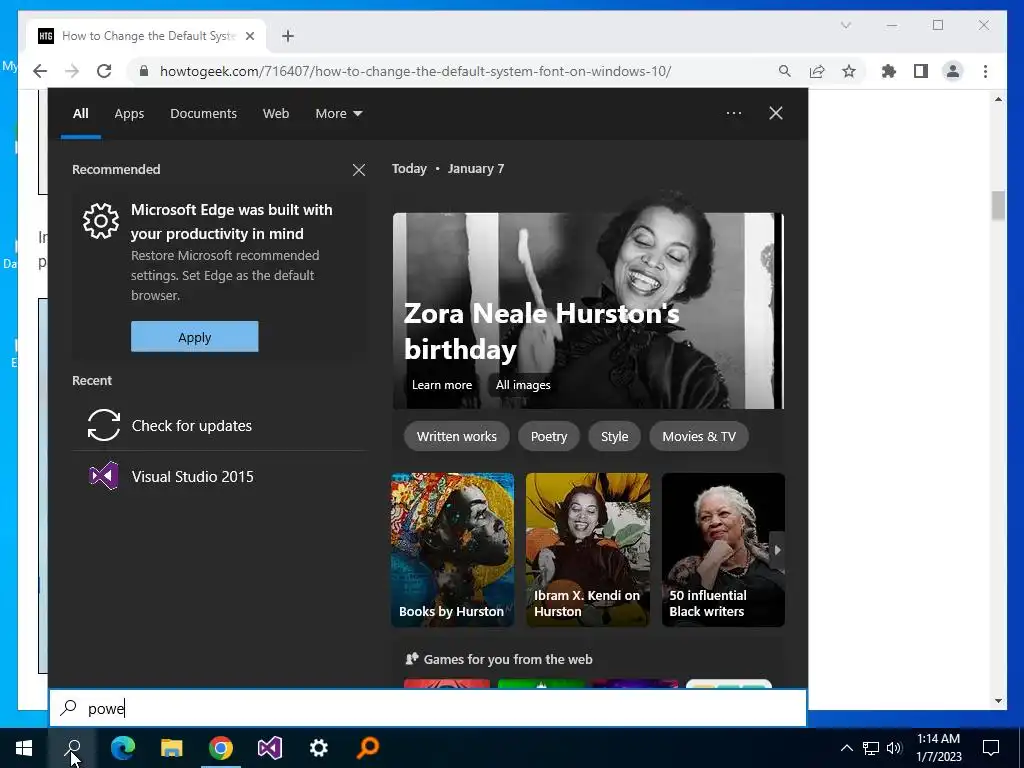The height and width of the screenshot is (768, 1024).
Task: Open Chrome profile avatar
Action: click(x=953, y=71)
